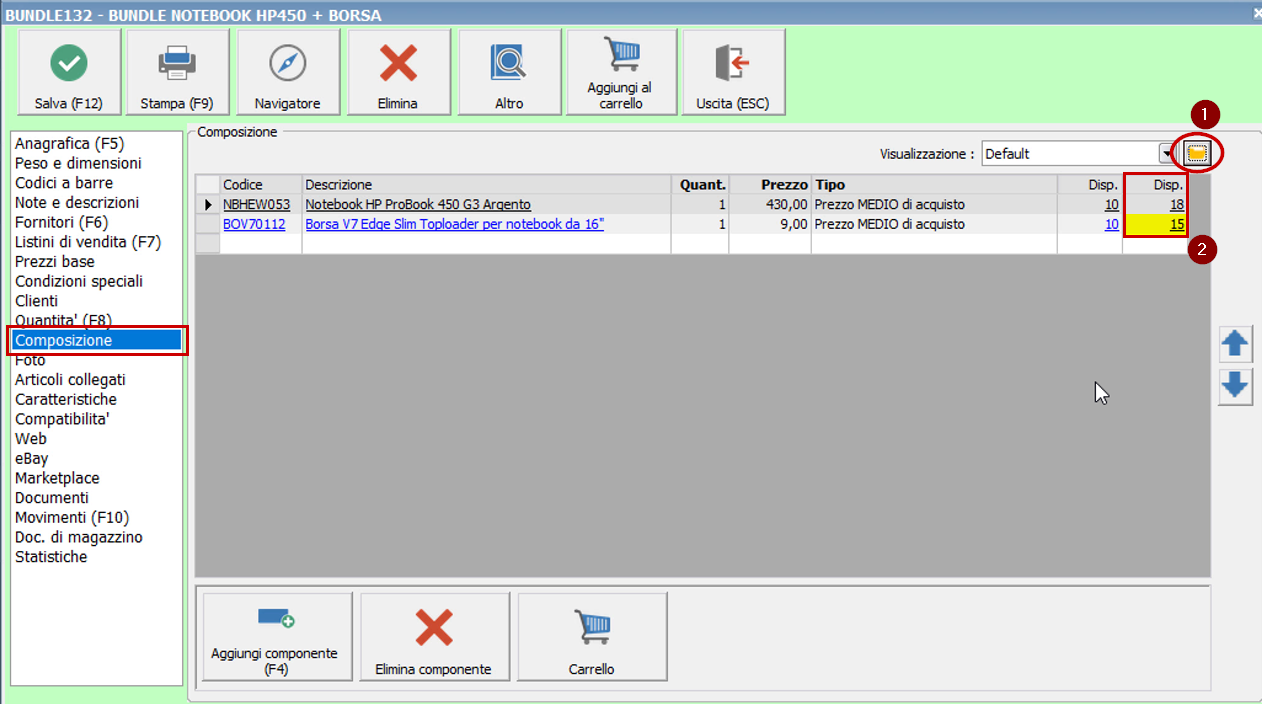Switch to the Movimenti (F10) section
1262x704 pixels.
click(x=72, y=518)
